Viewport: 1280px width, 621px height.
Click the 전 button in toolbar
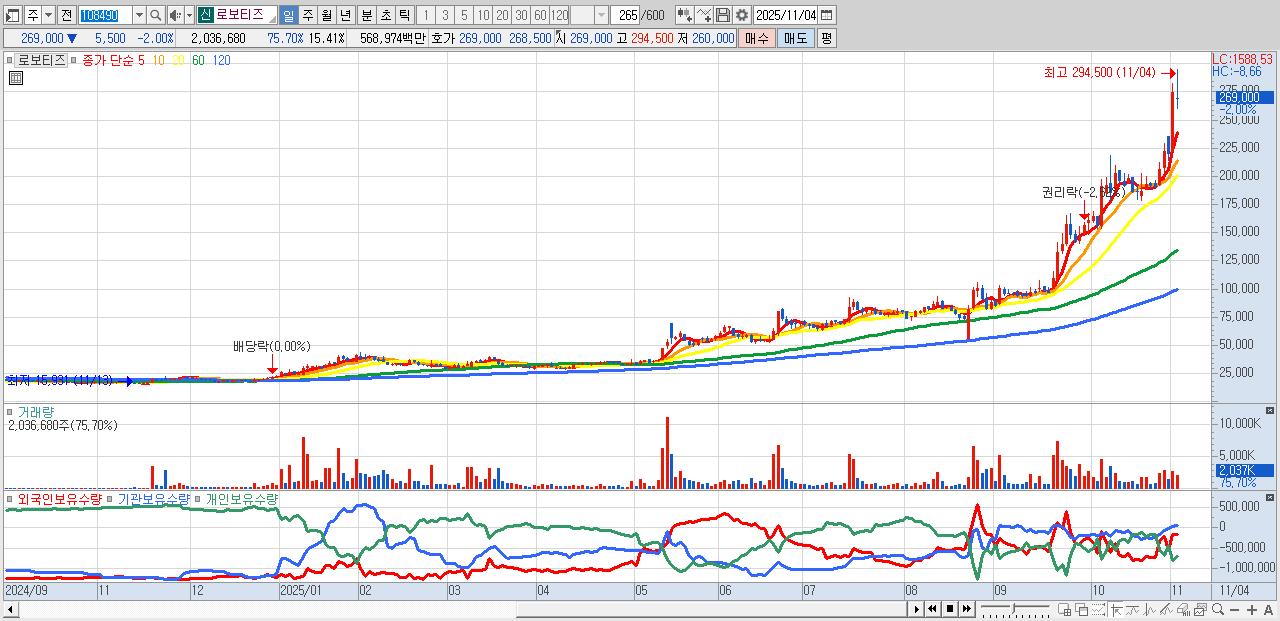point(67,15)
